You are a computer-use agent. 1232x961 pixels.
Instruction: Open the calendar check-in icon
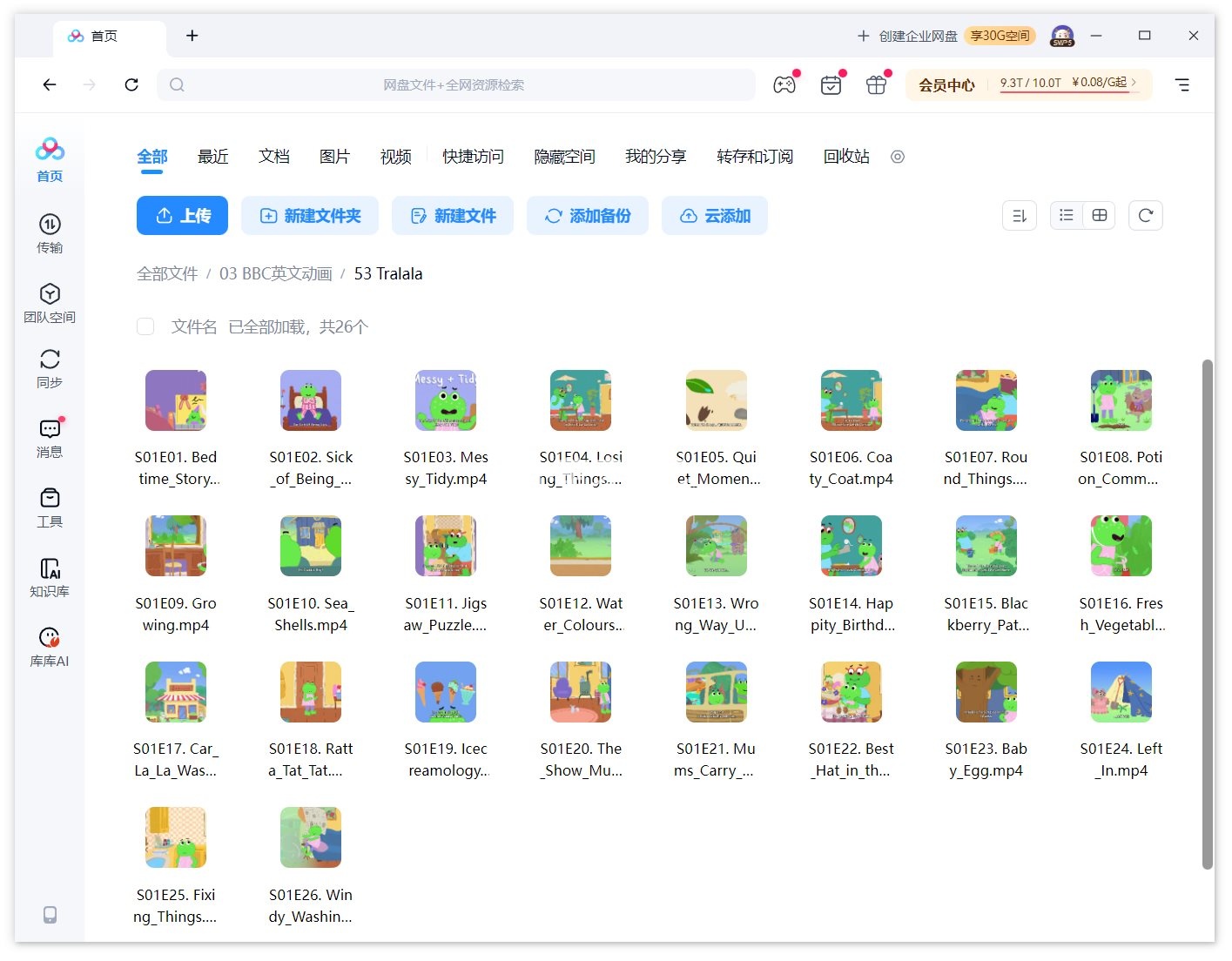831,84
